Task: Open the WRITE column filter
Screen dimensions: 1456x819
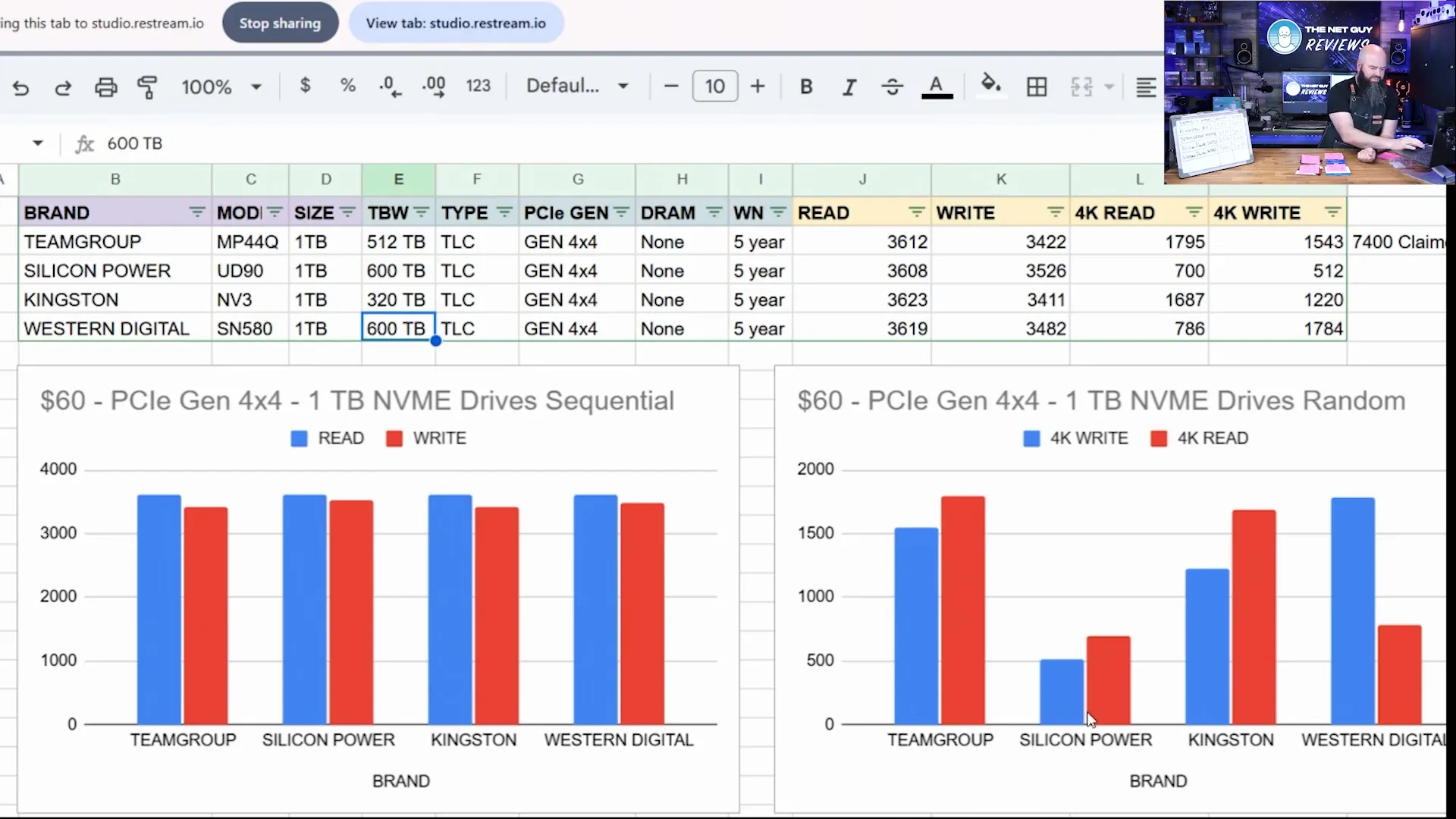Action: pos(1055,212)
